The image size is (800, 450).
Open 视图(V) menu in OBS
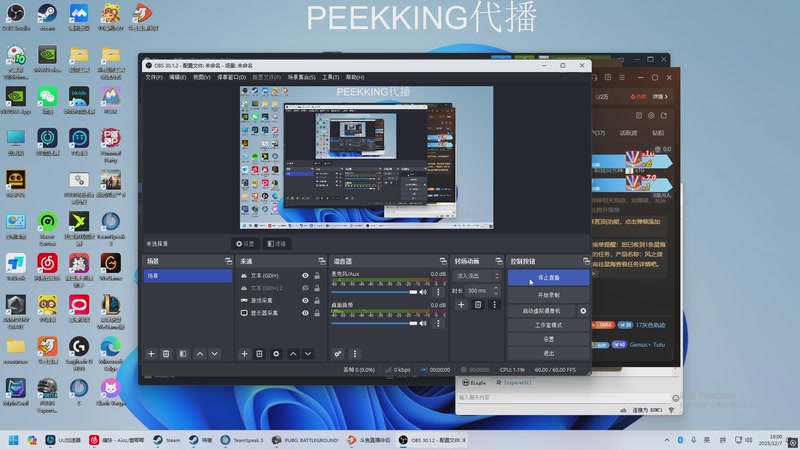[202, 77]
